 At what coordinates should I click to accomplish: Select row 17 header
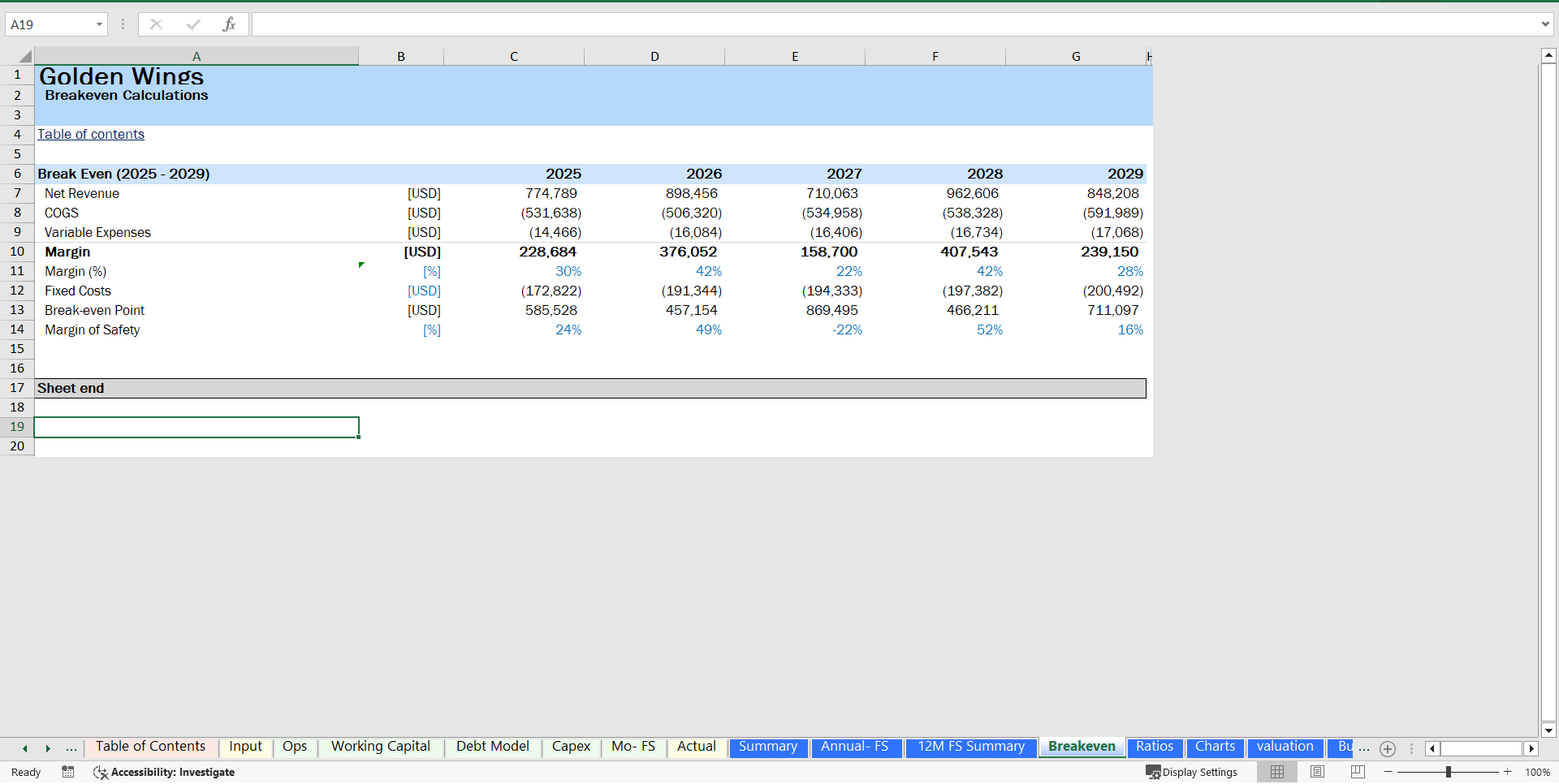coord(17,388)
